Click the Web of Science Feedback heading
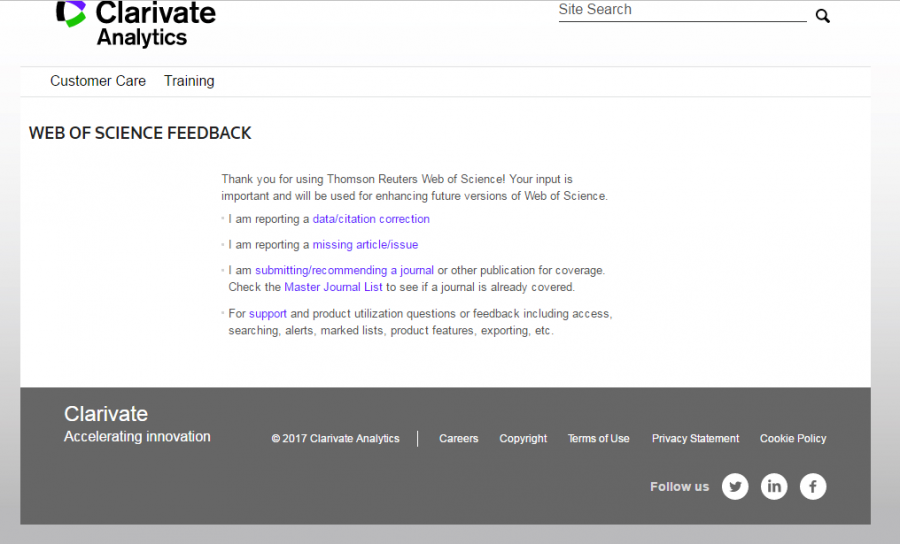The image size is (900, 544). point(140,133)
